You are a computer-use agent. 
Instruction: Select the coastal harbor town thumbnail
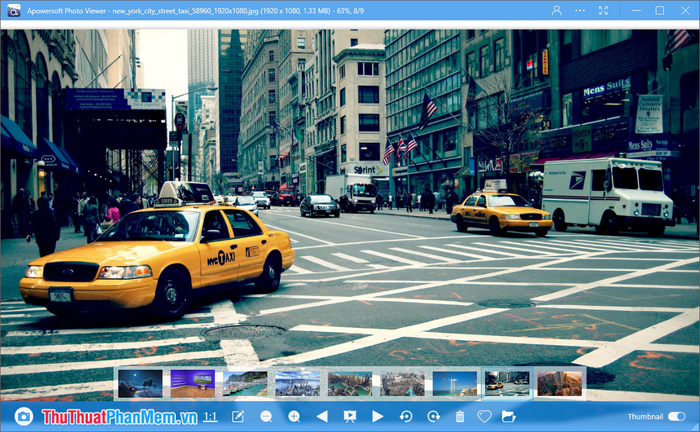[x=245, y=383]
